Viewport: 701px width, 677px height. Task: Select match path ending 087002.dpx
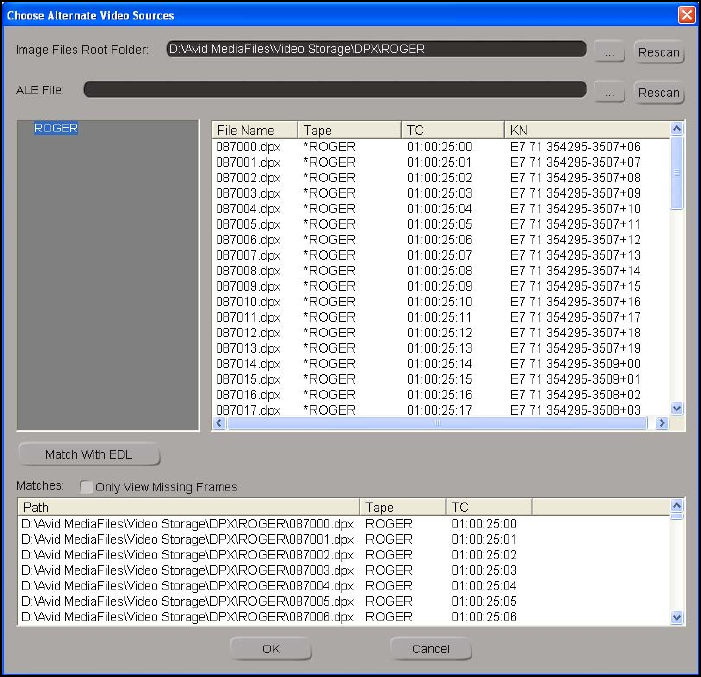point(188,554)
